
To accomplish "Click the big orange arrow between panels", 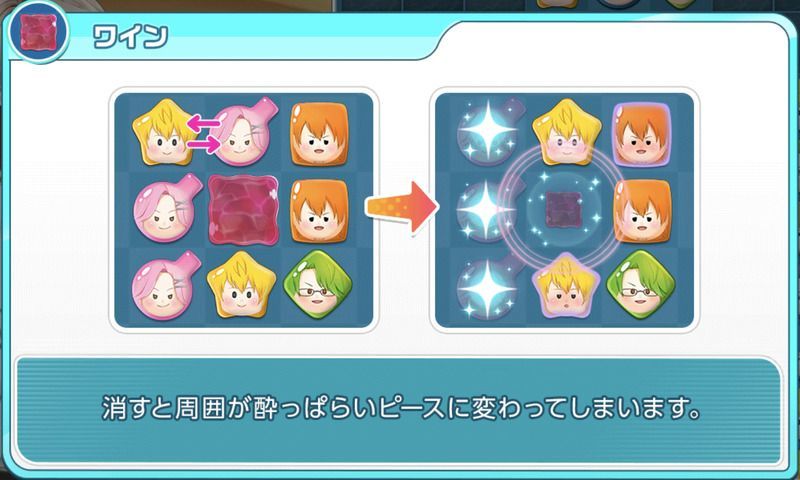I will click(403, 207).
